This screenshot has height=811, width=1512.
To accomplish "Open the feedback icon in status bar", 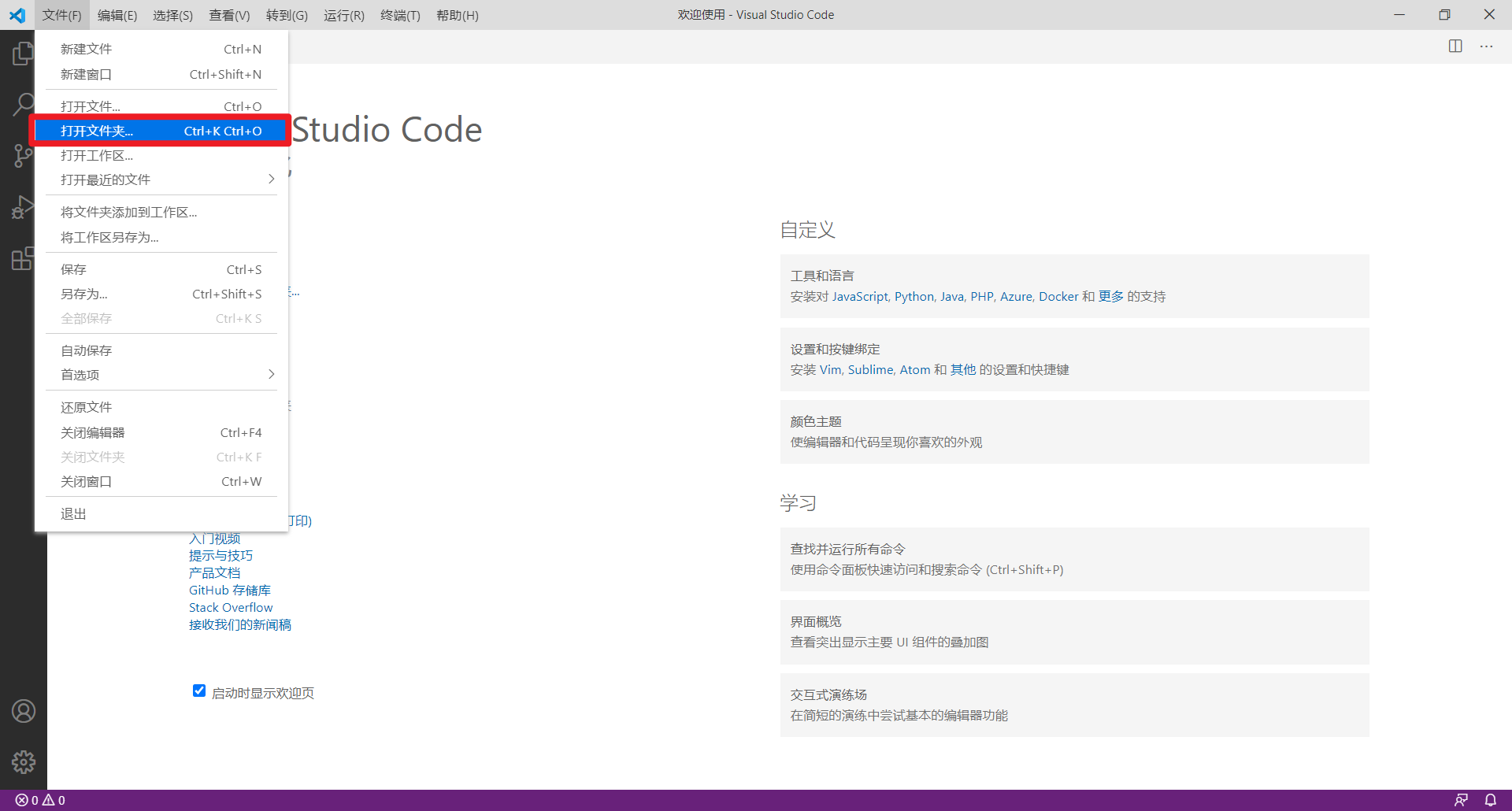I will 1461,800.
